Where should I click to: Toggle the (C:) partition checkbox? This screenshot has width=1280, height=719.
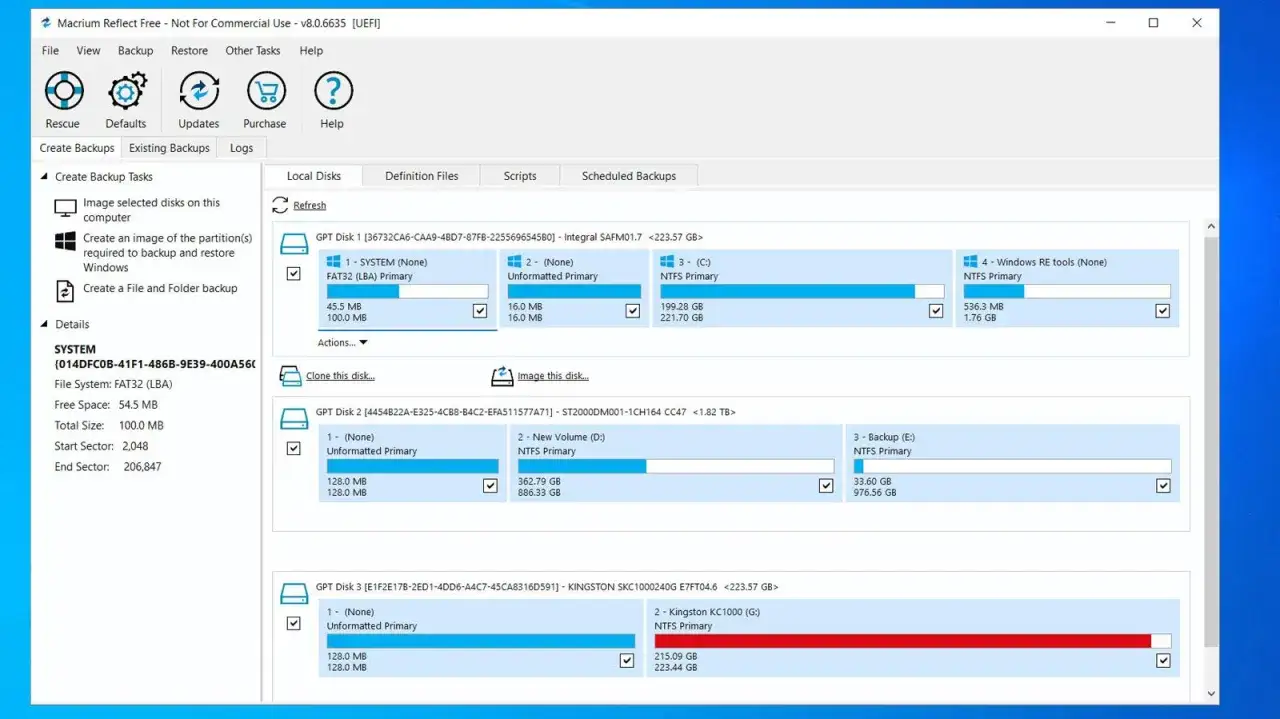[x=936, y=311]
